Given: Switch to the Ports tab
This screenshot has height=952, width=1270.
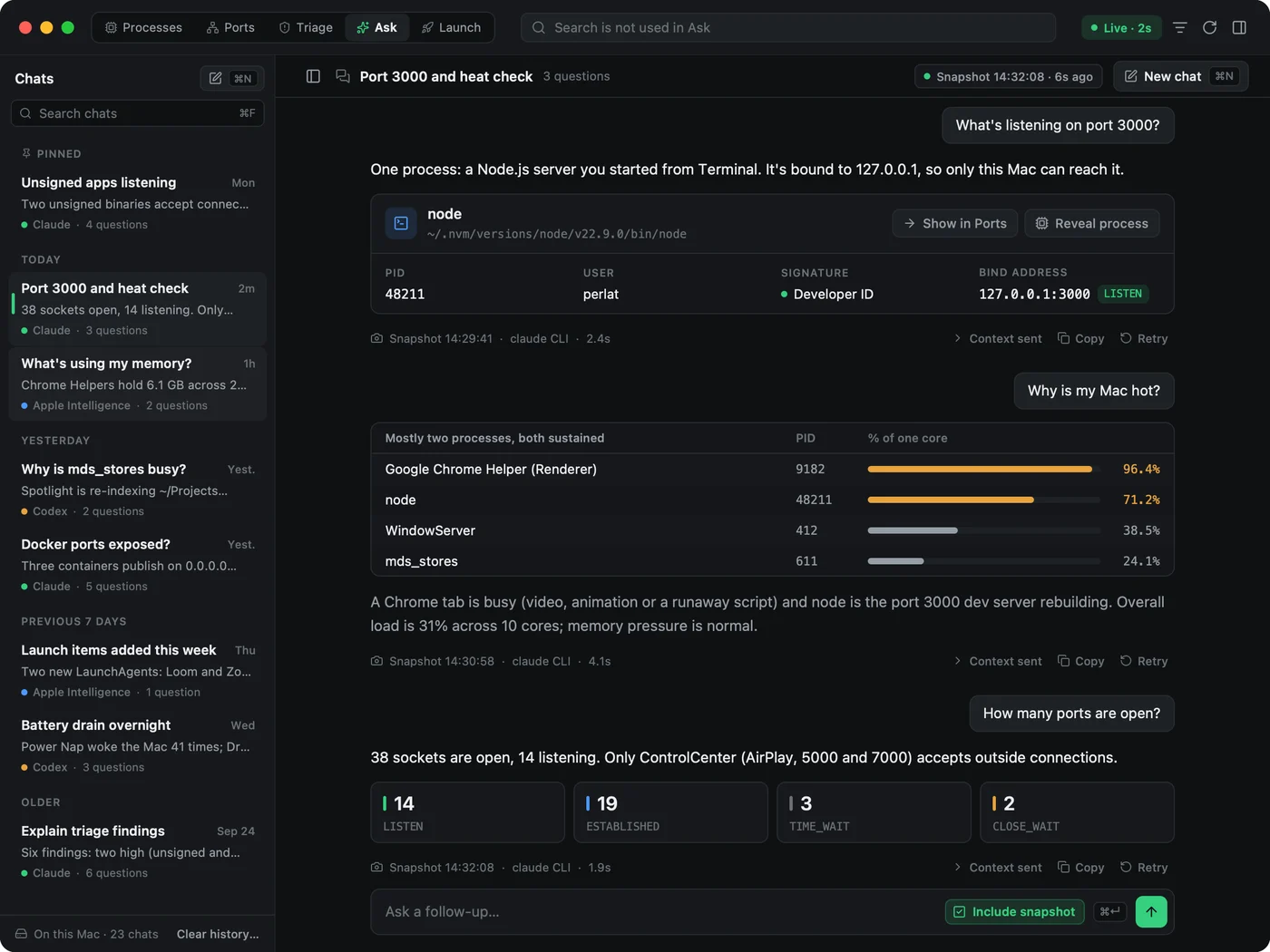Looking at the screenshot, I should pos(230,27).
